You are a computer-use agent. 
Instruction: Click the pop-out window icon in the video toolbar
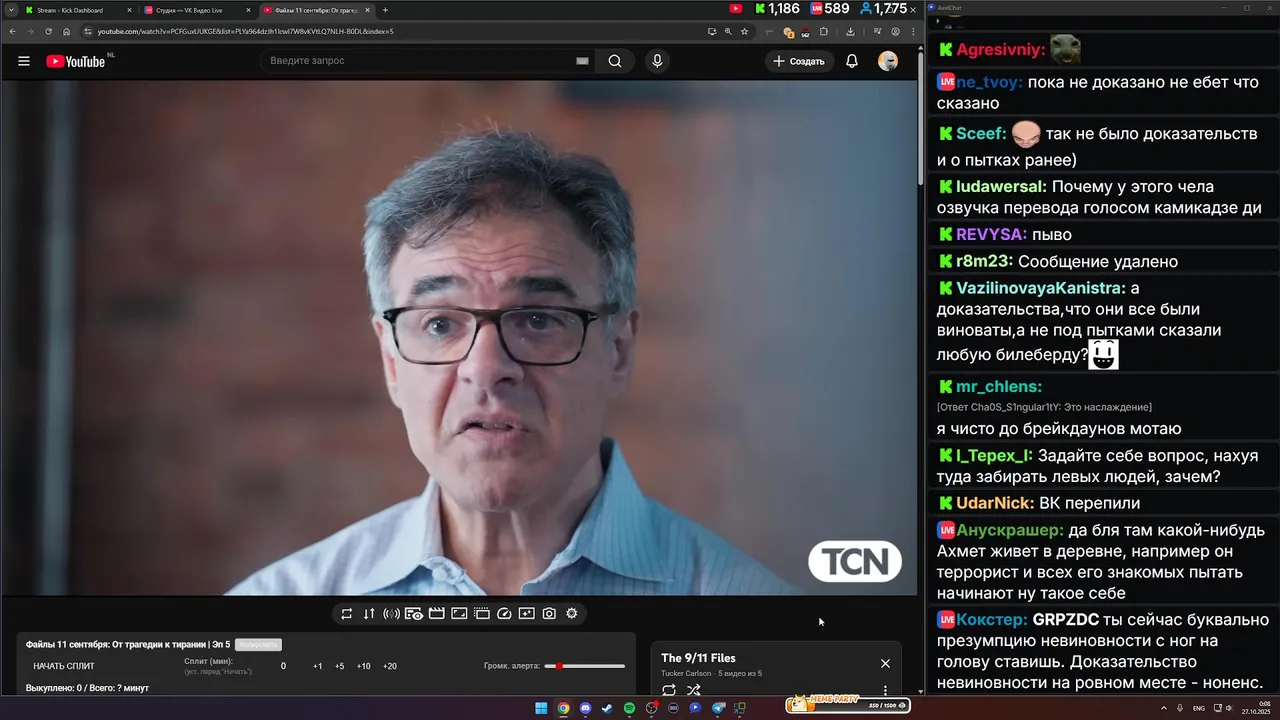pyautogui.click(x=527, y=614)
